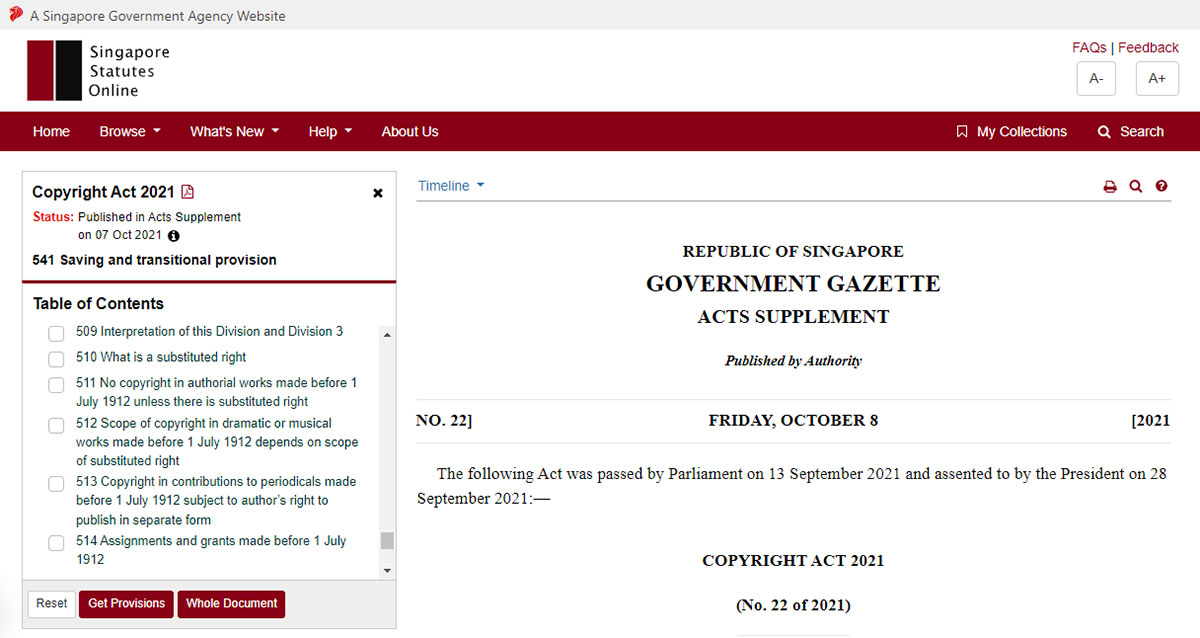Click 'GOVERNMENT GAZETTE' heading
1200x638 pixels.
(793, 284)
